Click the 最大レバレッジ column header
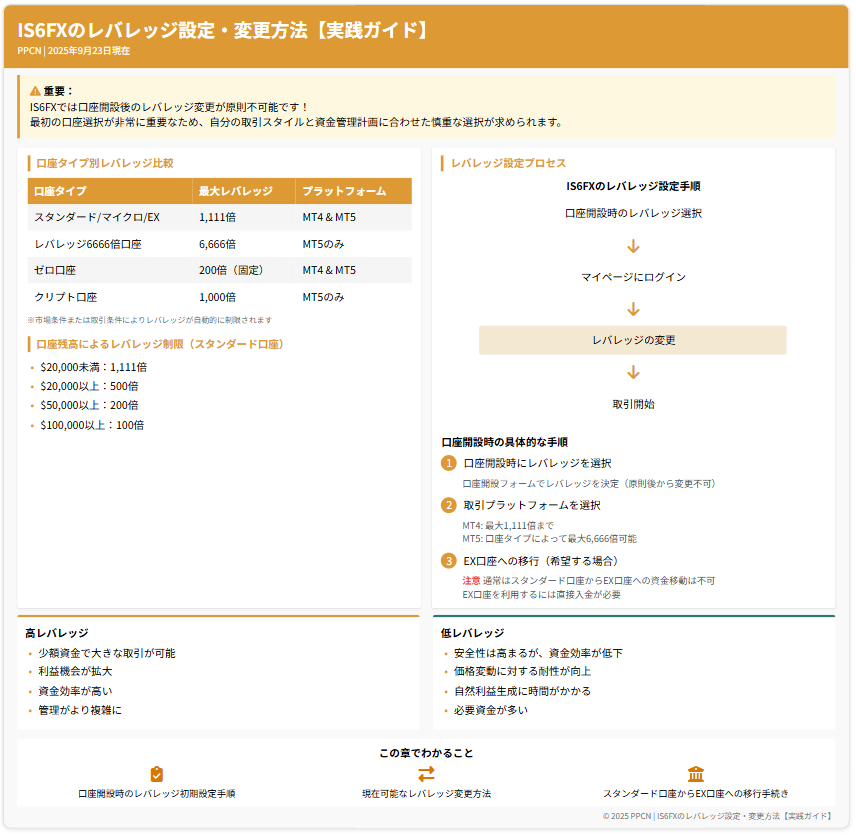This screenshot has width=856, height=835. click(235, 191)
